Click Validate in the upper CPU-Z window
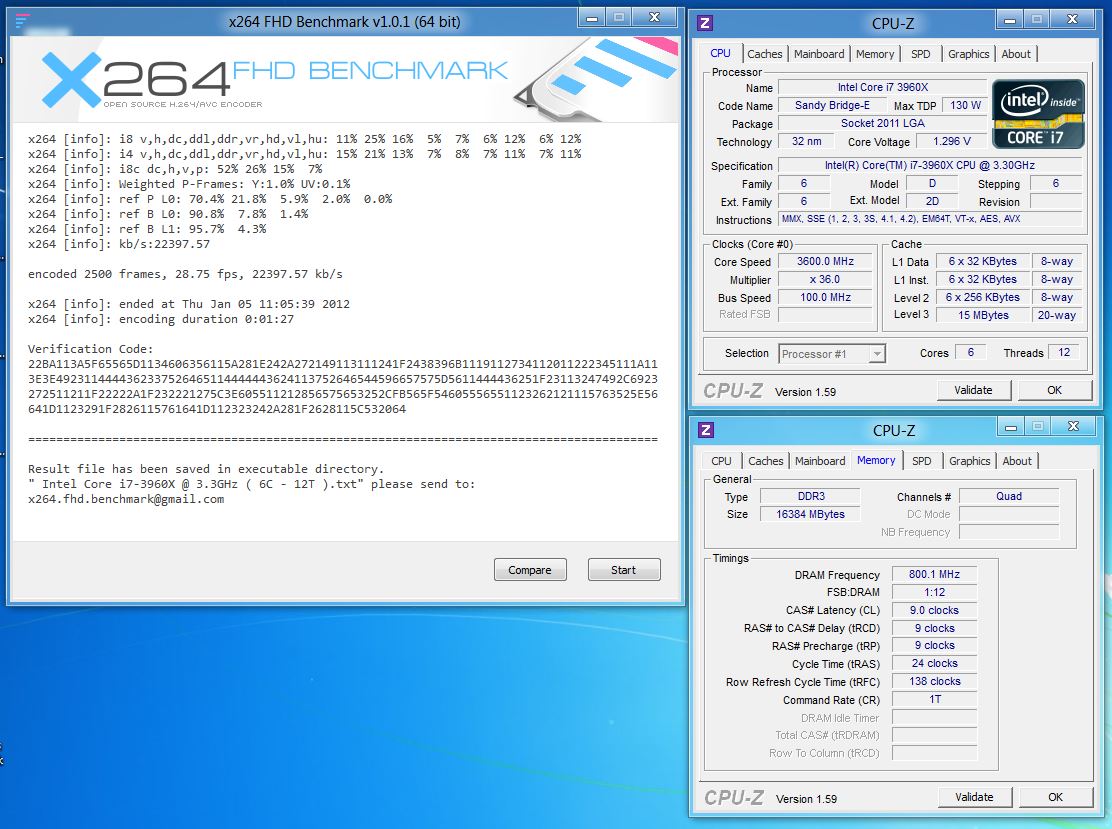Screen dimensions: 1112x829 pos(973,390)
